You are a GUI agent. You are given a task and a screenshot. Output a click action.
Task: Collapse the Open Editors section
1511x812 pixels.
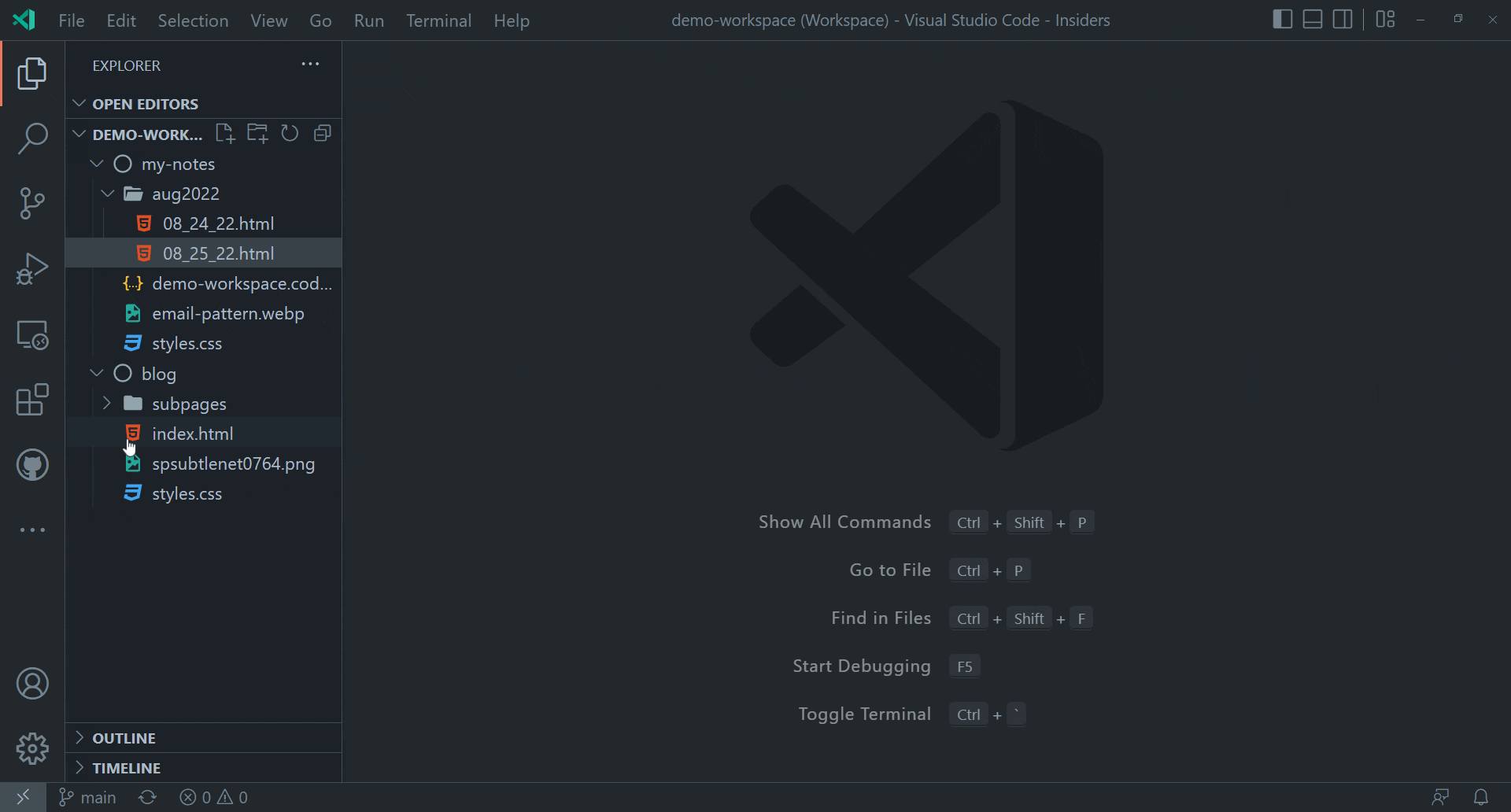pyautogui.click(x=79, y=103)
